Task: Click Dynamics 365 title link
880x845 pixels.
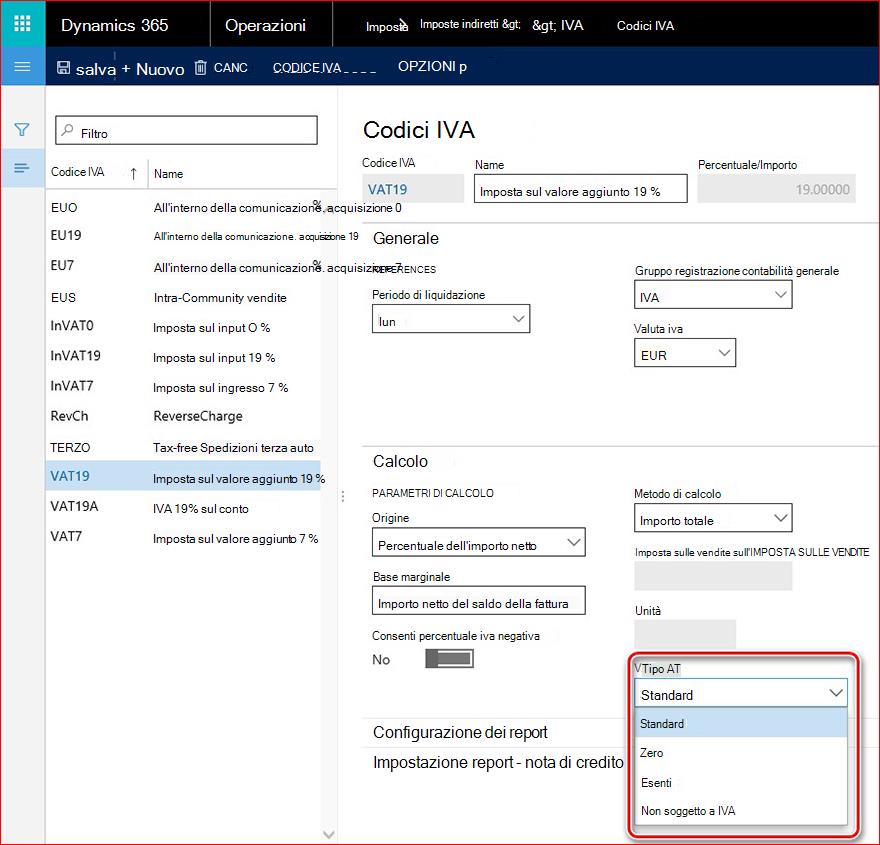Action: (114, 25)
